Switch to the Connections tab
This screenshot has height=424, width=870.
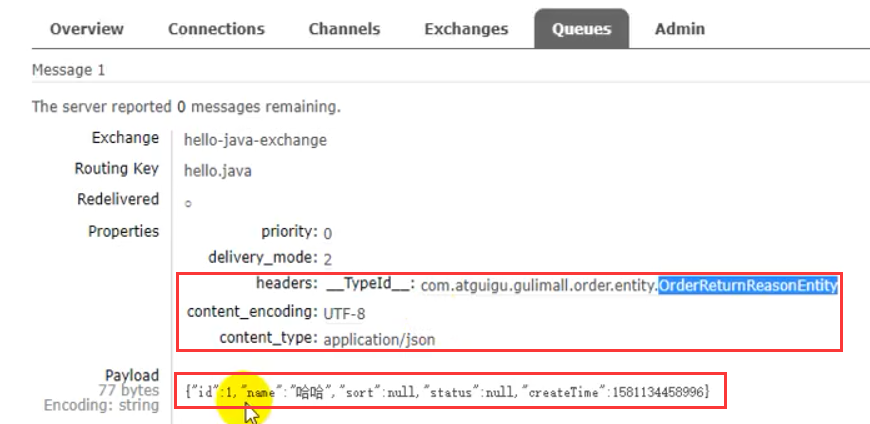(216, 29)
